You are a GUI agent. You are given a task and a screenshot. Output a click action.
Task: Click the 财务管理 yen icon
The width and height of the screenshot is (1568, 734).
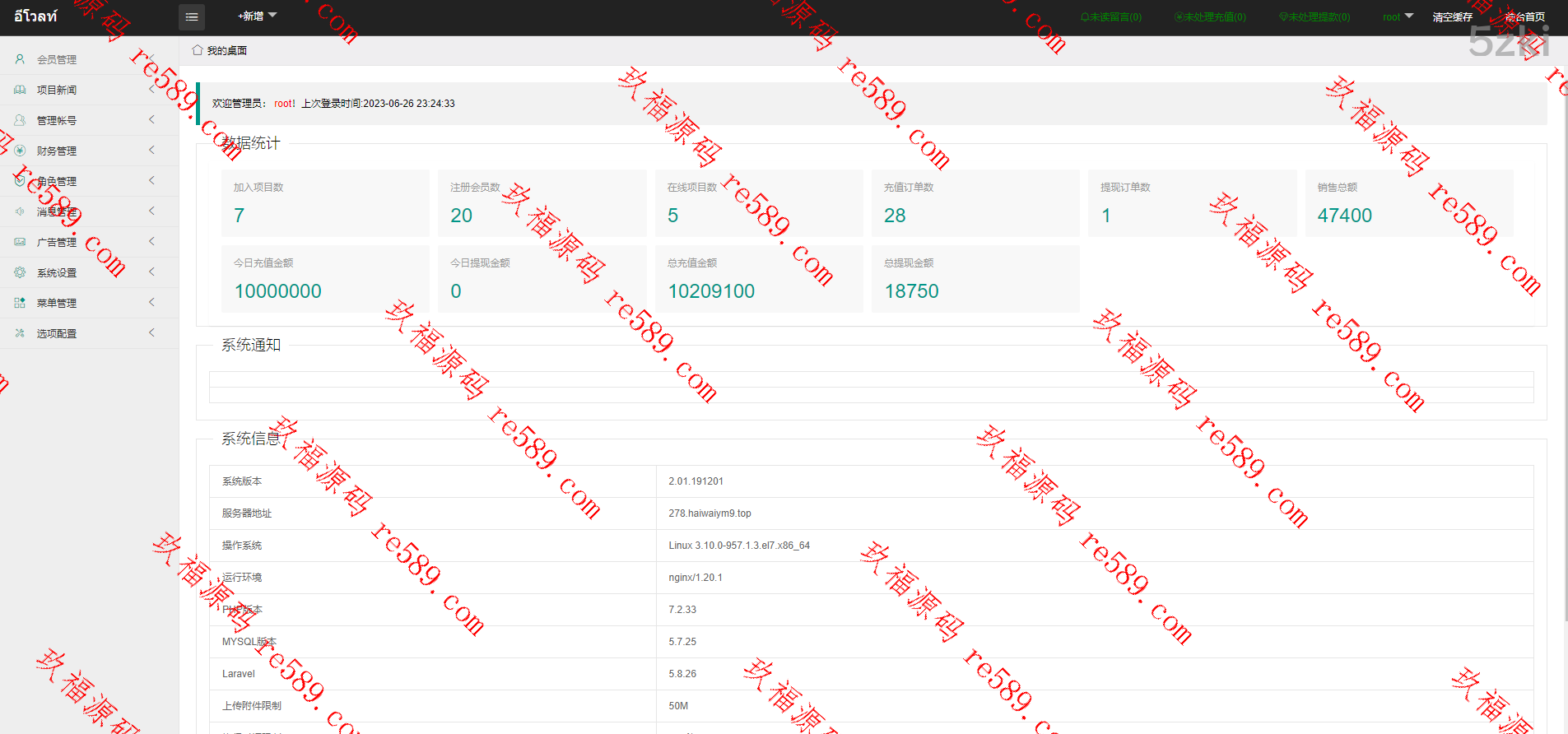point(20,151)
